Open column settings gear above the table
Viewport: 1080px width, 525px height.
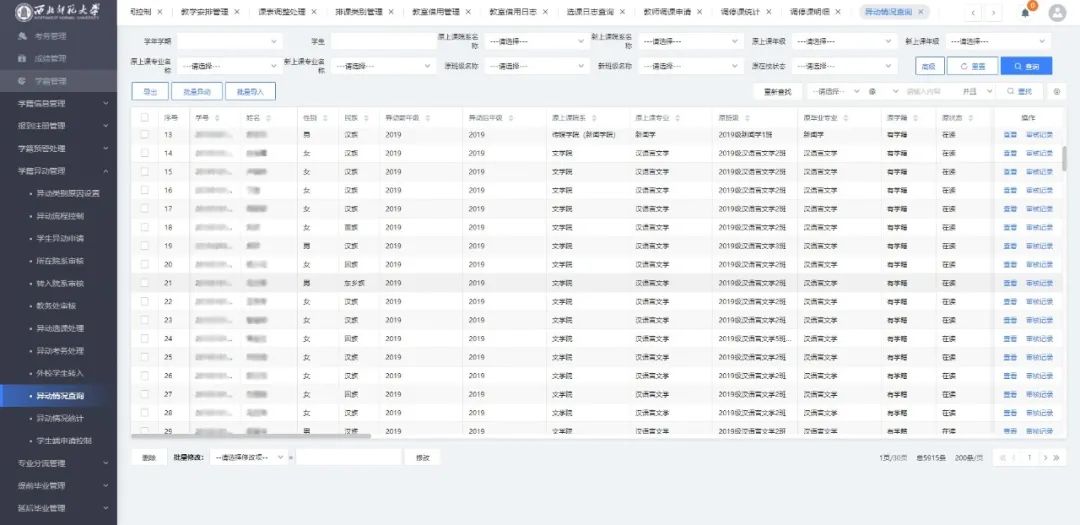[1058, 91]
